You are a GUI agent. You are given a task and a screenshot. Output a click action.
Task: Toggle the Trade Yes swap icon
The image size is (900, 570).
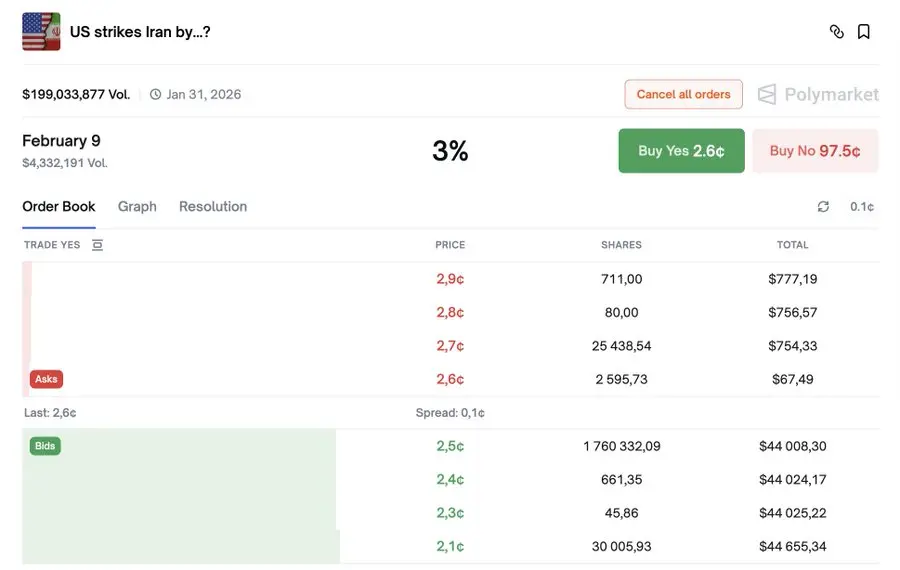(x=97, y=245)
